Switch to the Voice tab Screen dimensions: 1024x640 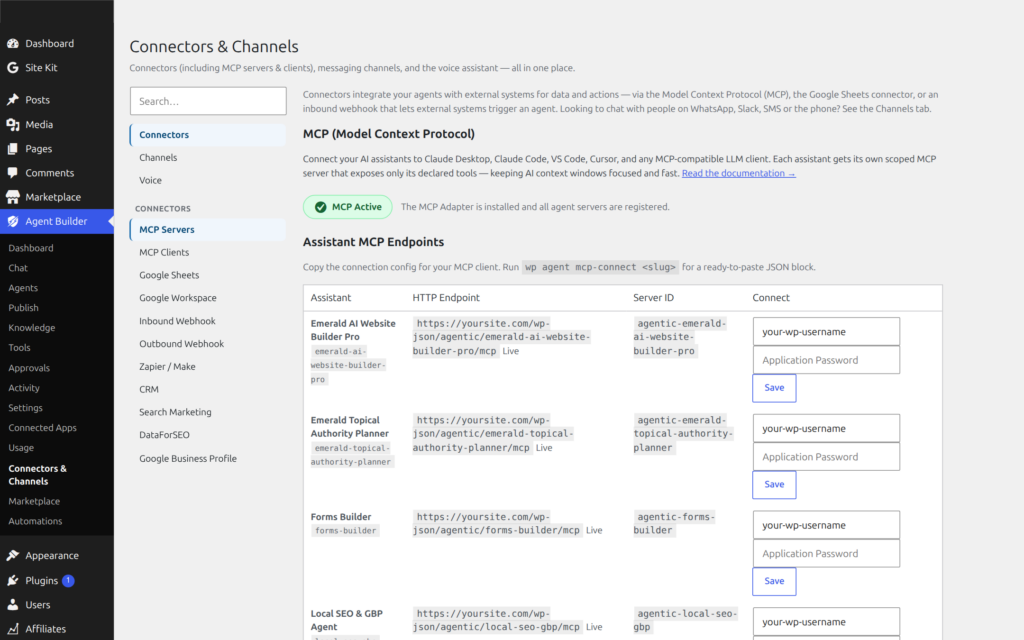pyautogui.click(x=208, y=180)
